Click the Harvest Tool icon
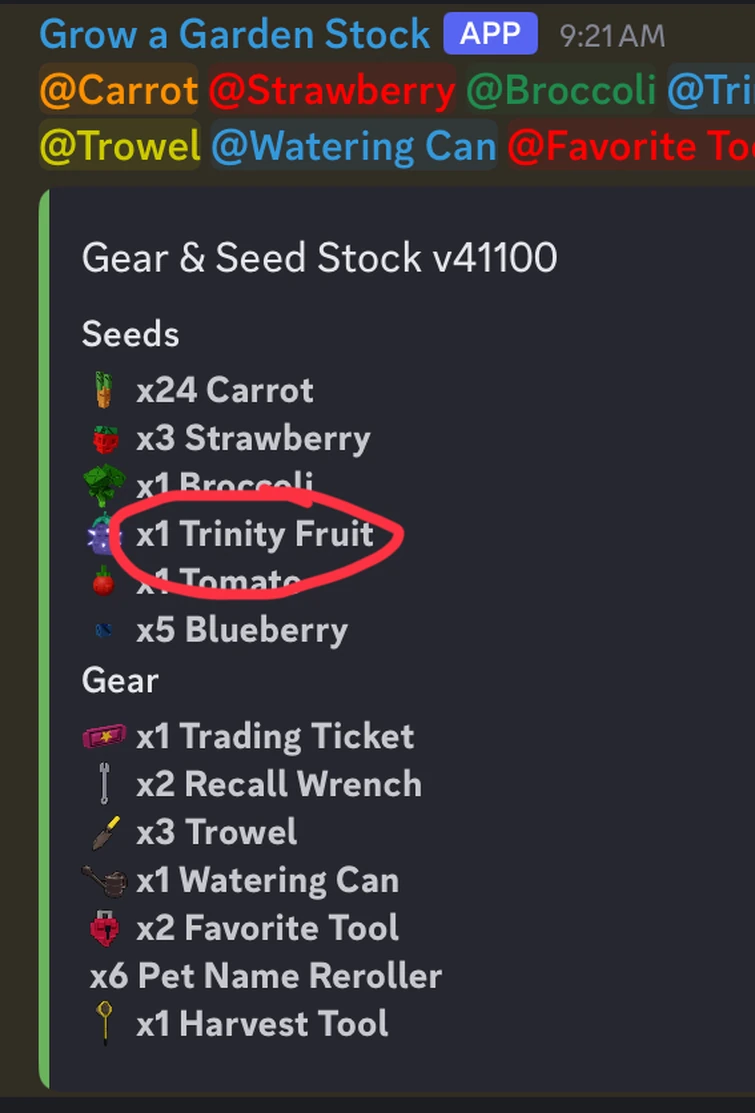The height and width of the screenshot is (1113, 755). [x=103, y=1023]
